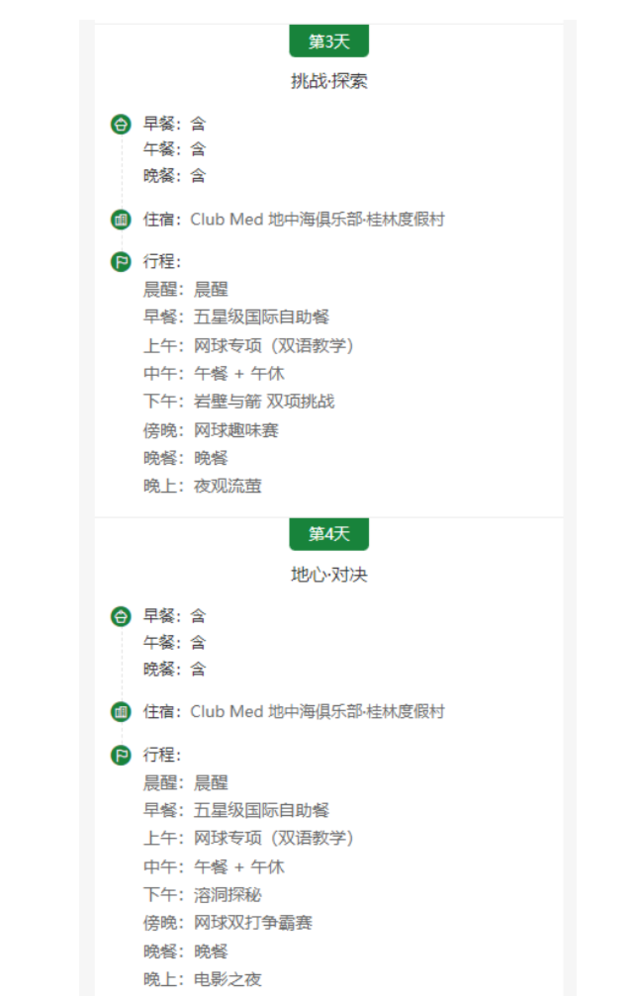The height and width of the screenshot is (996, 640).
Task: Click 夜观流萤 evening activity
Action: (228, 486)
